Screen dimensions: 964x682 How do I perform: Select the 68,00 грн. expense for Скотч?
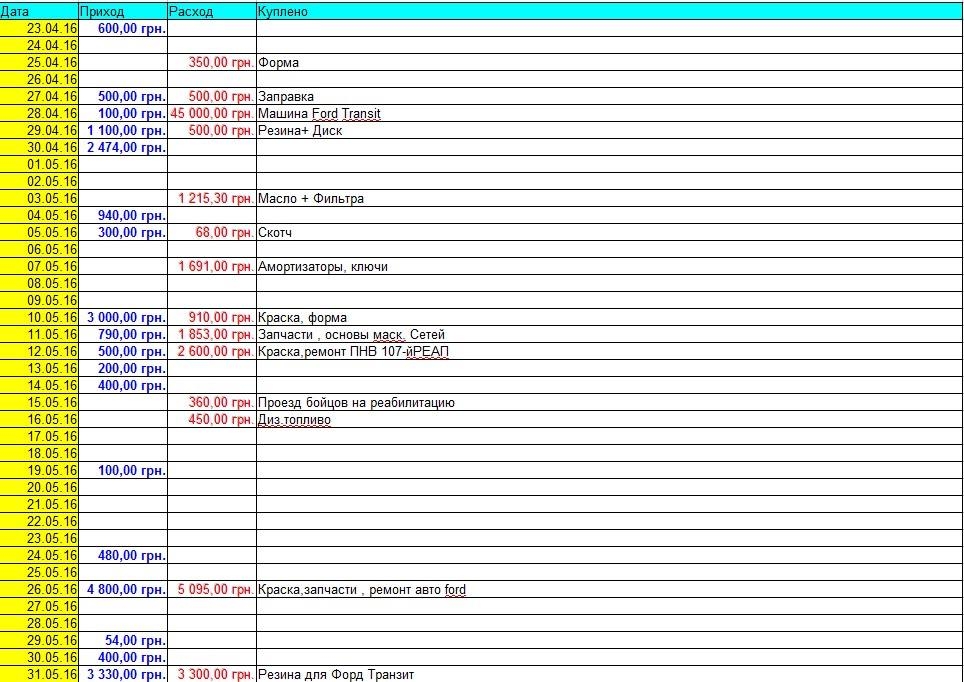point(212,232)
